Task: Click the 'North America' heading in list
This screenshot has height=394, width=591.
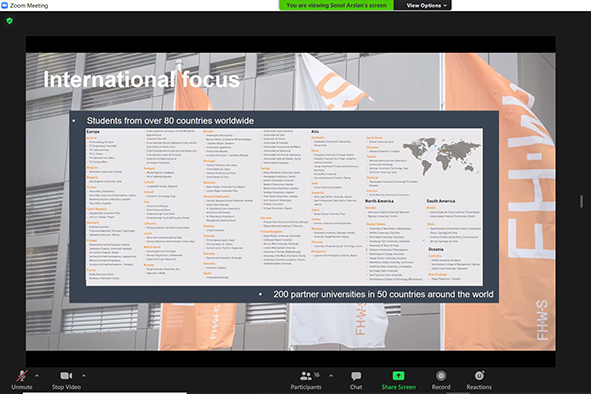Action: pos(379,201)
